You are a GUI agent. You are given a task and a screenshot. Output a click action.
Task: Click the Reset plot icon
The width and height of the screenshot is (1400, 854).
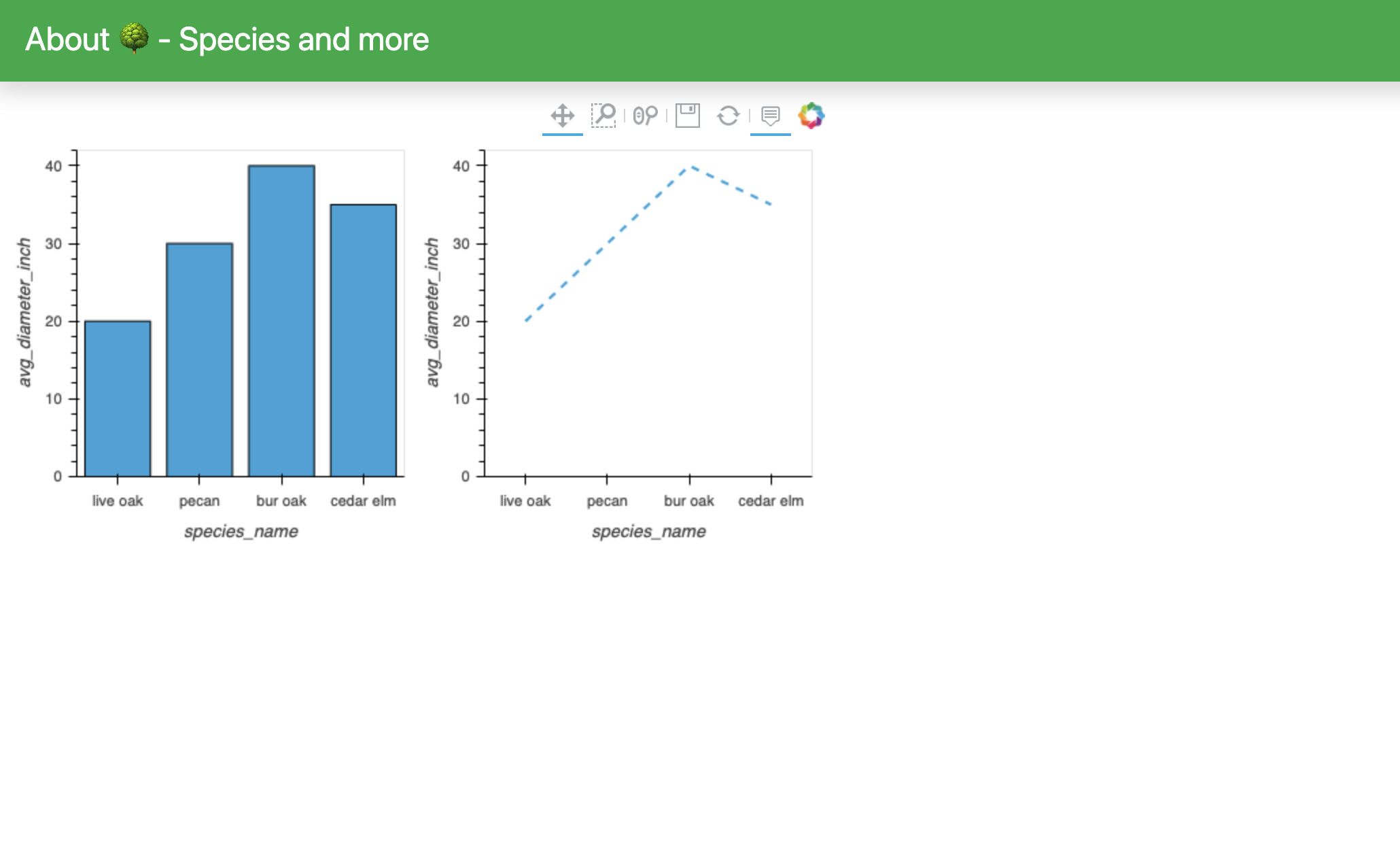pyautogui.click(x=729, y=116)
